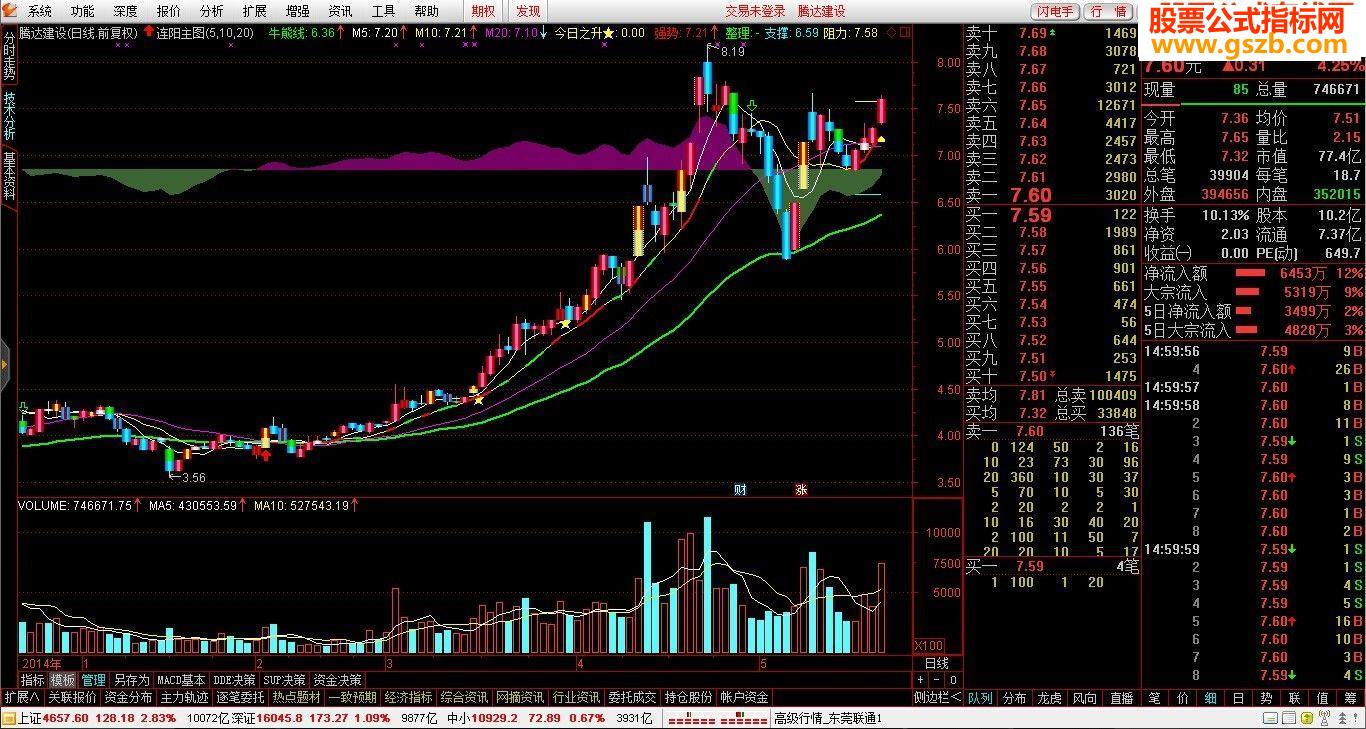Open the 深度 menu

pyautogui.click(x=125, y=11)
